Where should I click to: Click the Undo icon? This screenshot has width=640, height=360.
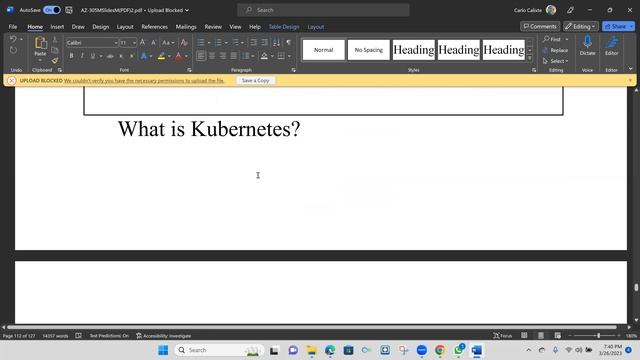point(13,39)
